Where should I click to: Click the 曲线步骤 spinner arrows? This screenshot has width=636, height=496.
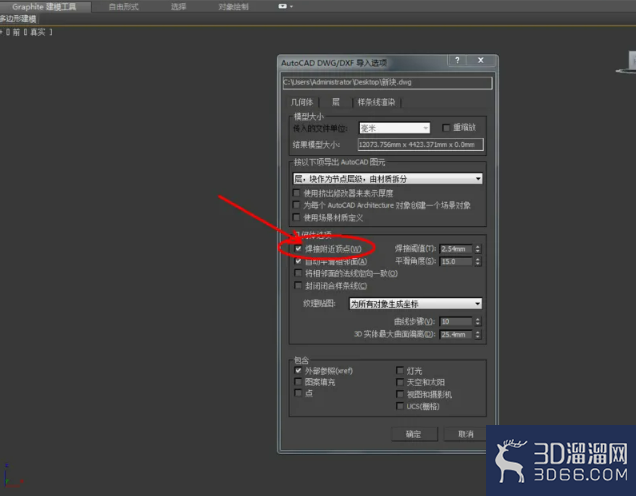pyautogui.click(x=478, y=322)
